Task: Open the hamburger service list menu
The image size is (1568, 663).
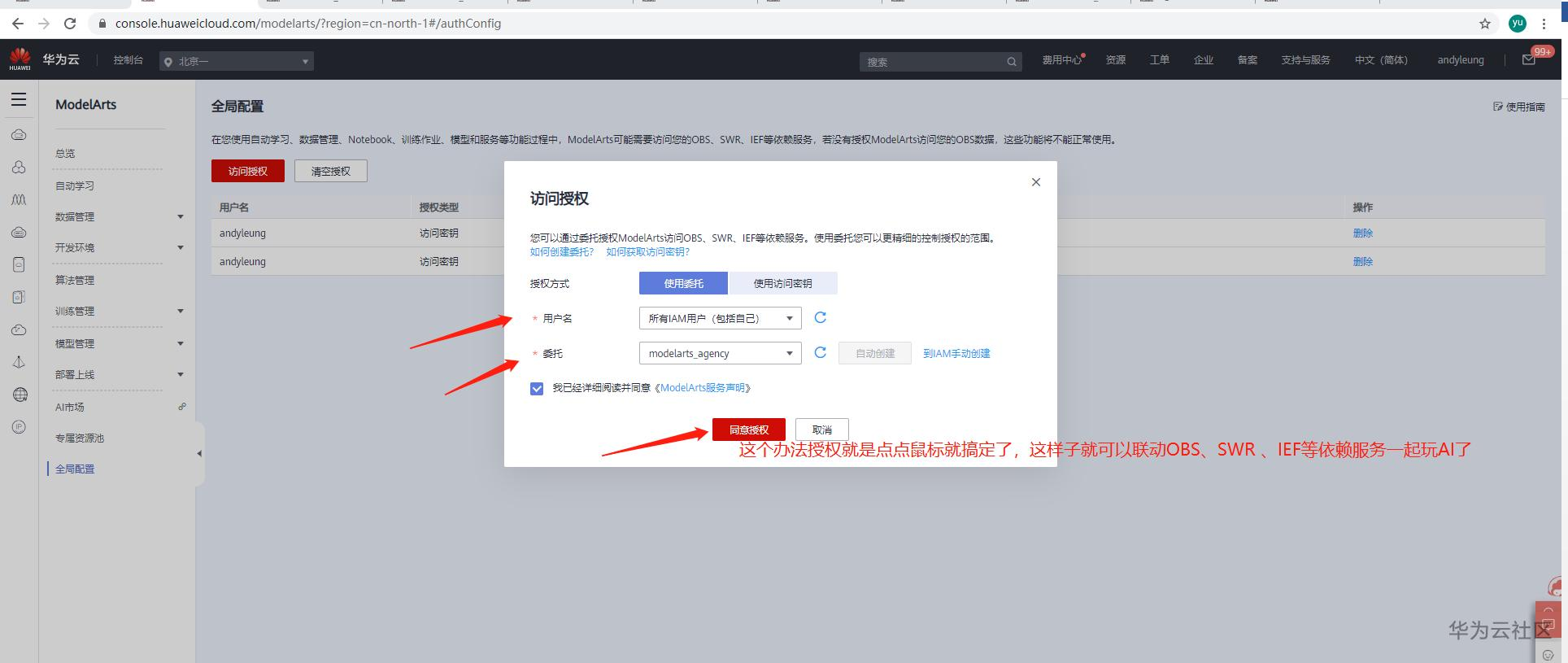Action: [19, 100]
